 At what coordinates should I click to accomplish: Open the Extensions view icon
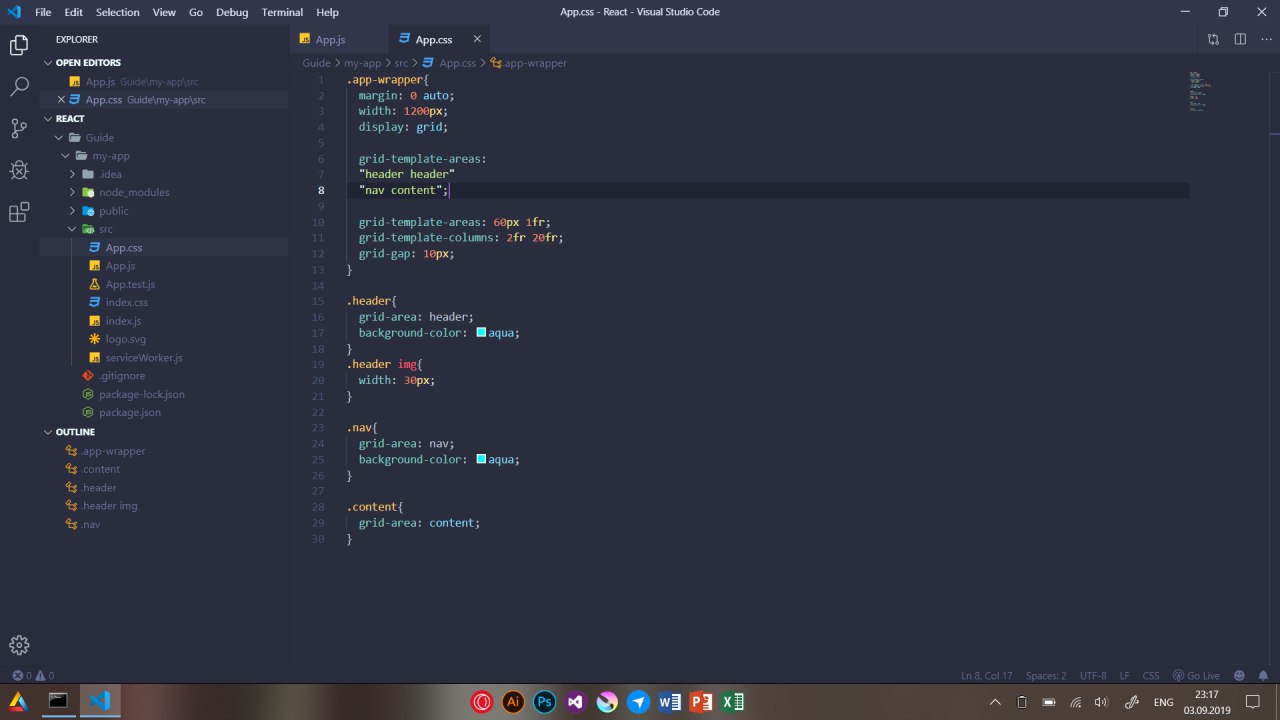19,212
